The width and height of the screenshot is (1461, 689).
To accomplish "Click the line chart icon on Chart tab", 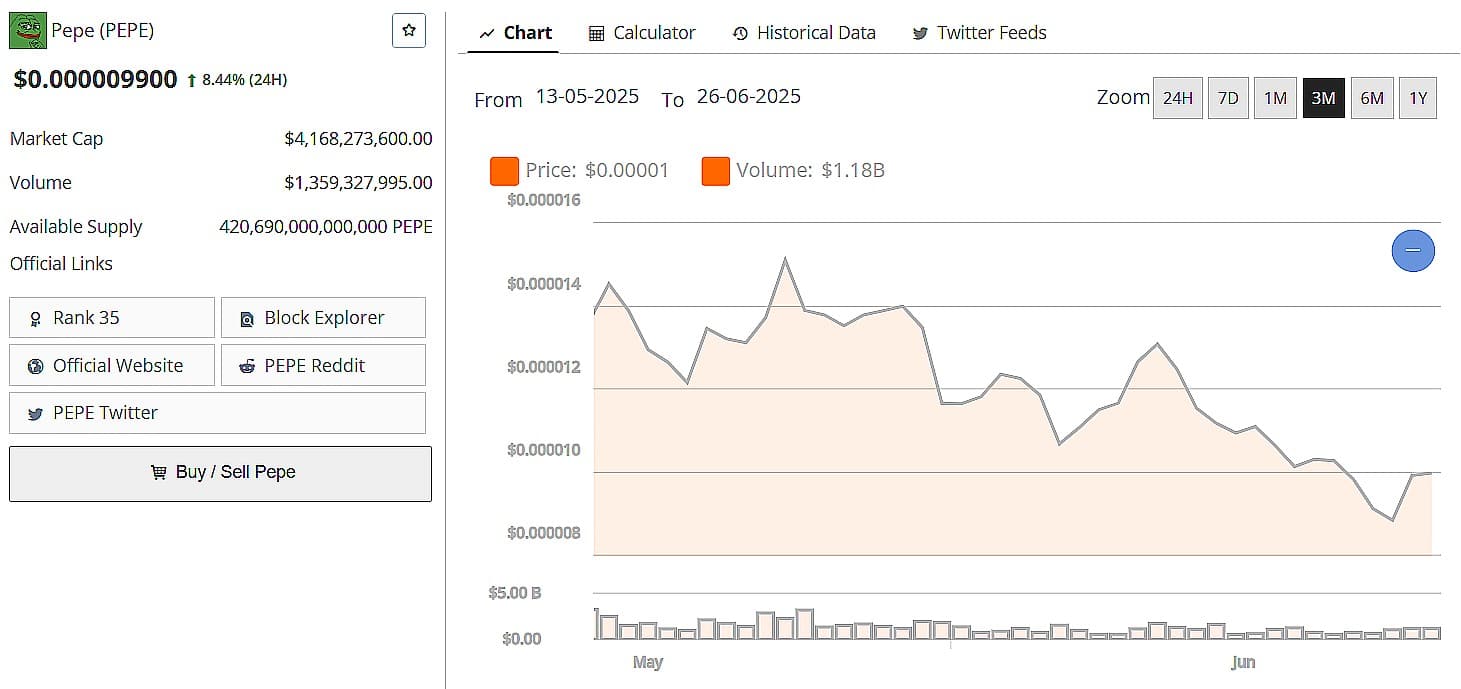I will point(487,33).
